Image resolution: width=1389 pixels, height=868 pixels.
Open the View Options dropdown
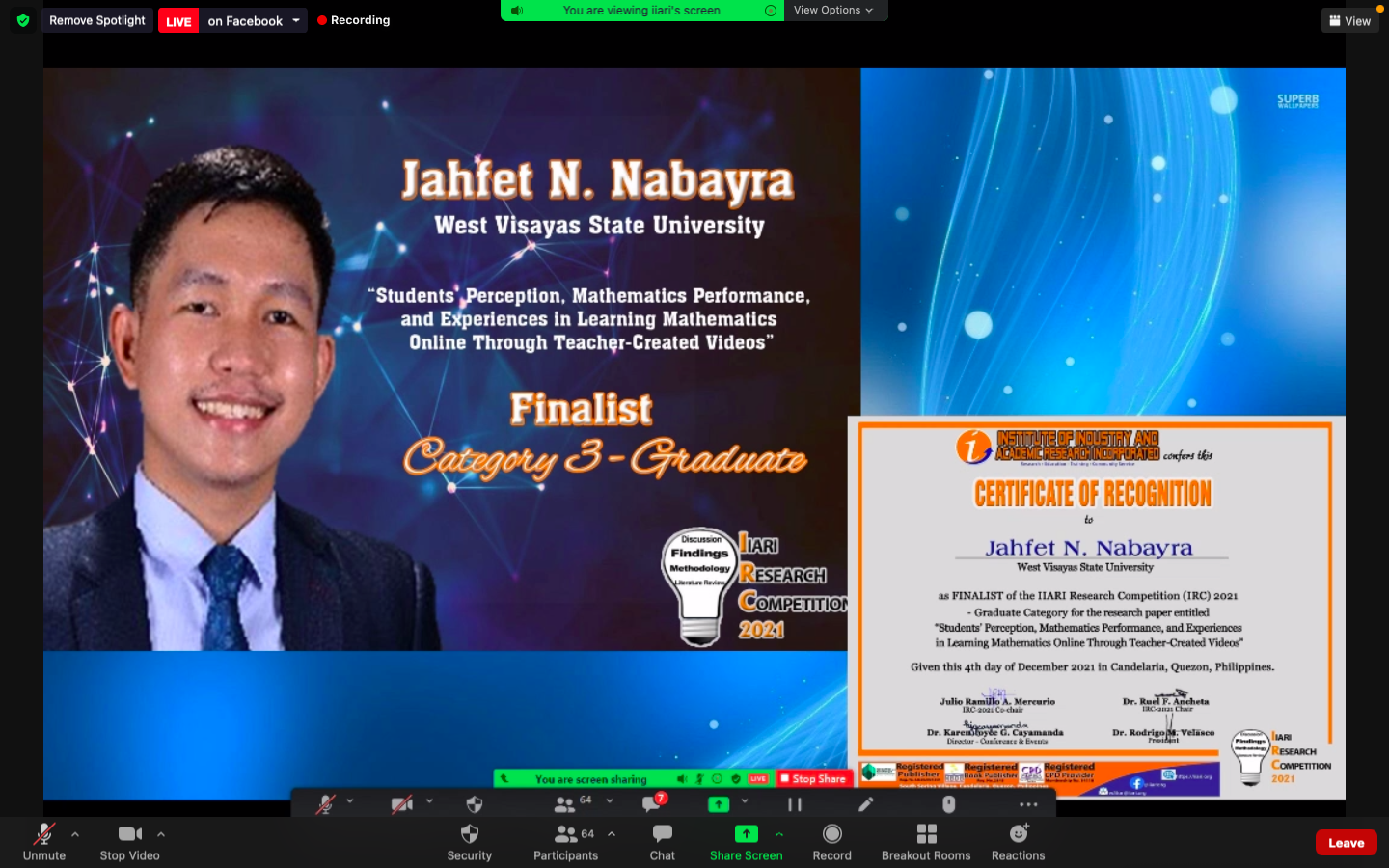833,11
